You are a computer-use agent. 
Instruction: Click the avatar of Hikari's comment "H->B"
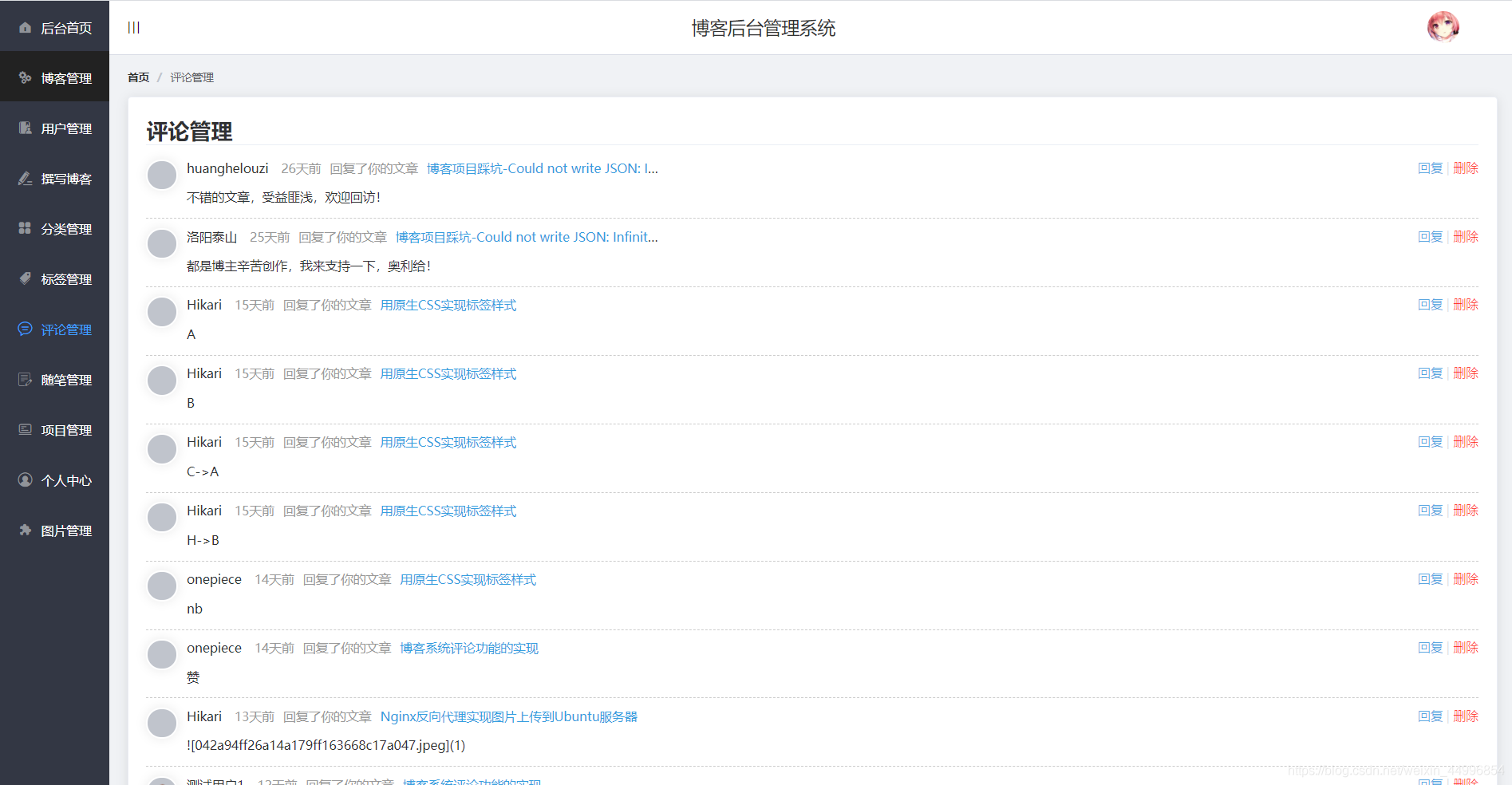tap(162, 518)
